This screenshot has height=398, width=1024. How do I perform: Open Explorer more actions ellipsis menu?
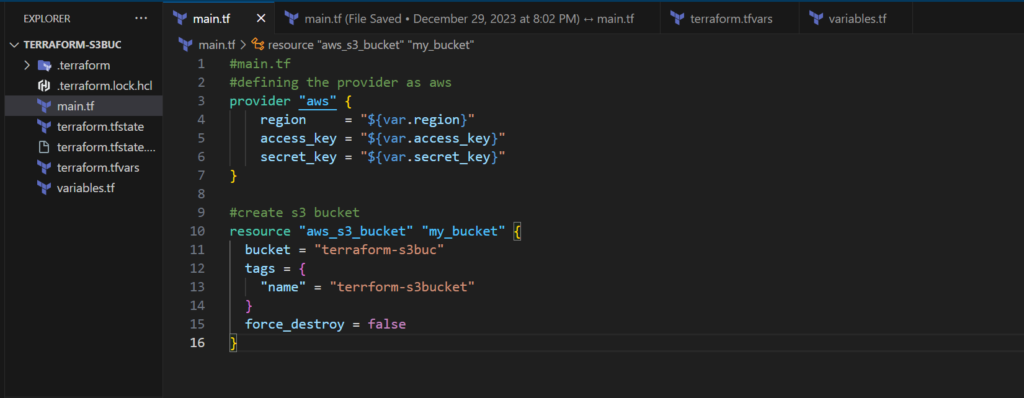coord(141,18)
